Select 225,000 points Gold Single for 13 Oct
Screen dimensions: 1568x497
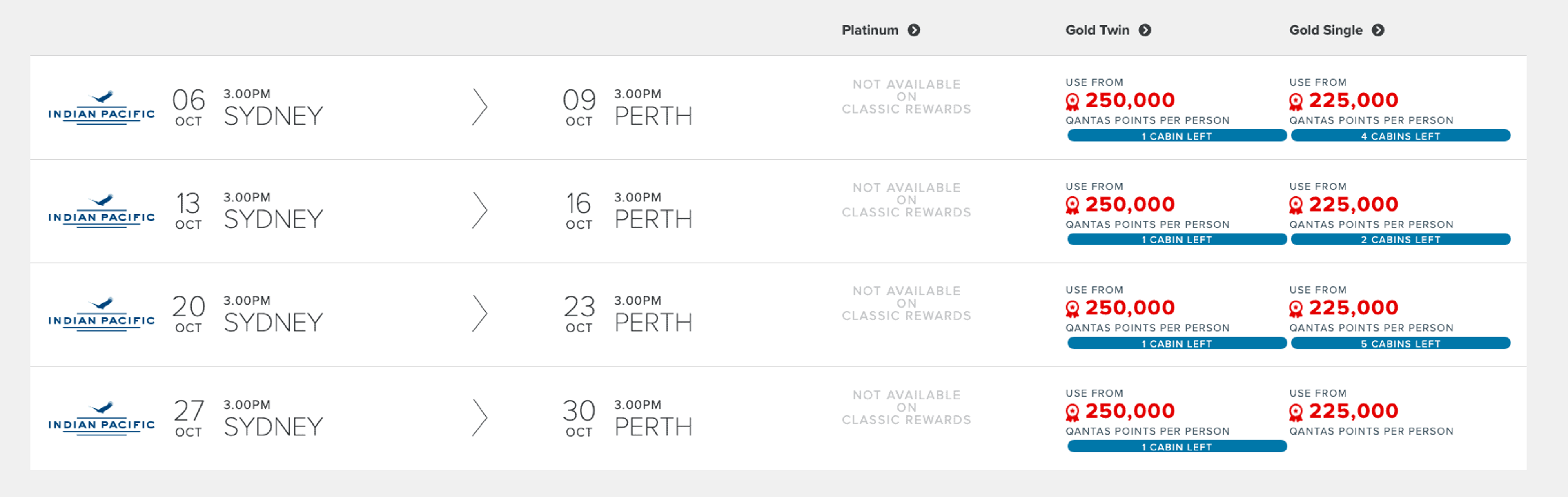(1353, 205)
